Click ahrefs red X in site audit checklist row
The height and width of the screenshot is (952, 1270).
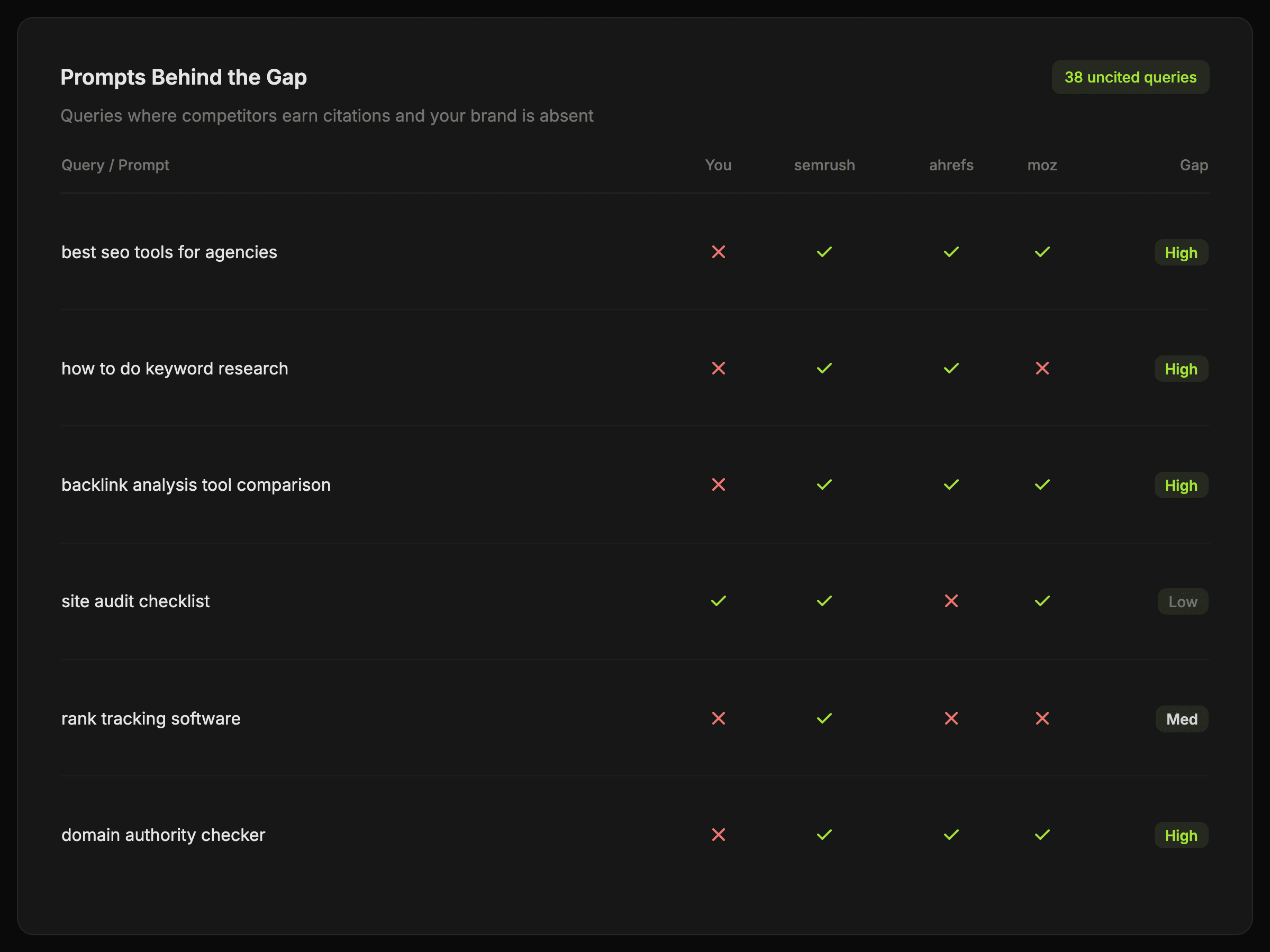pos(951,601)
